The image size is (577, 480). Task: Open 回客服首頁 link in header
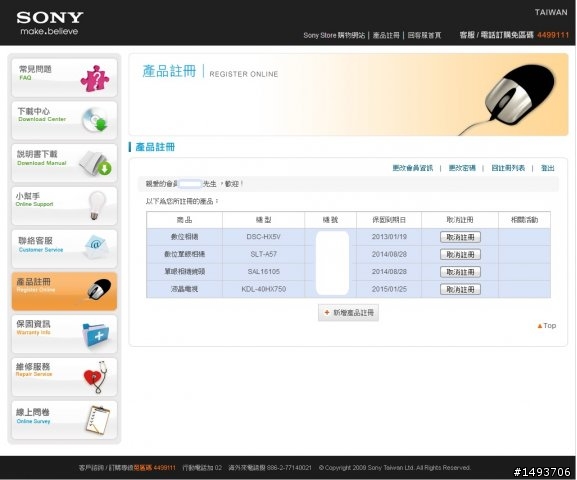pyautogui.click(x=424, y=35)
